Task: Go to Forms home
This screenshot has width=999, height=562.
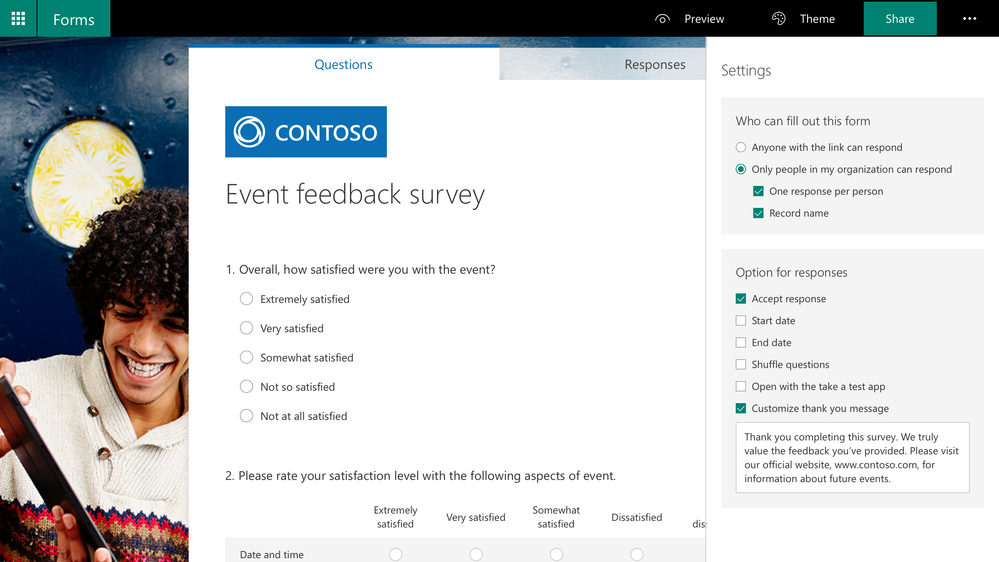Action: point(73,19)
